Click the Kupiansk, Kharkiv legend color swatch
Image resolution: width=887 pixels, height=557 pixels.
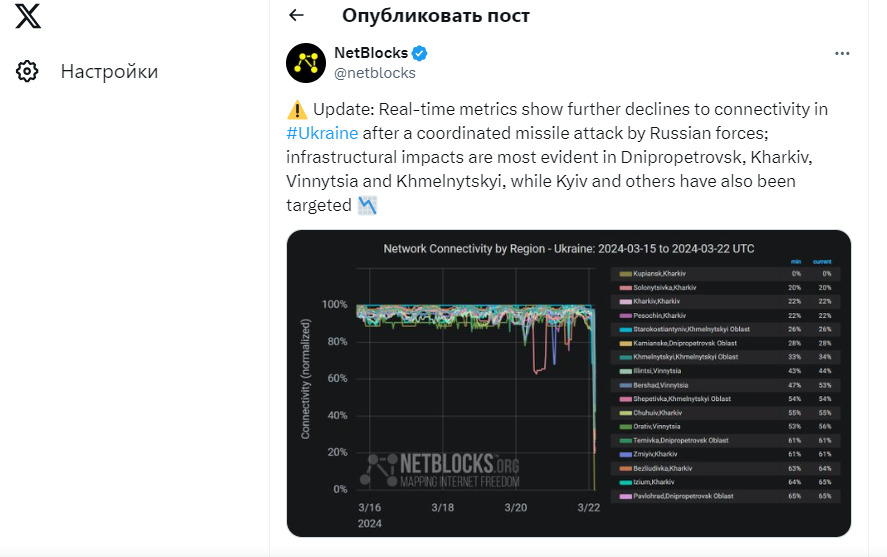coord(625,274)
